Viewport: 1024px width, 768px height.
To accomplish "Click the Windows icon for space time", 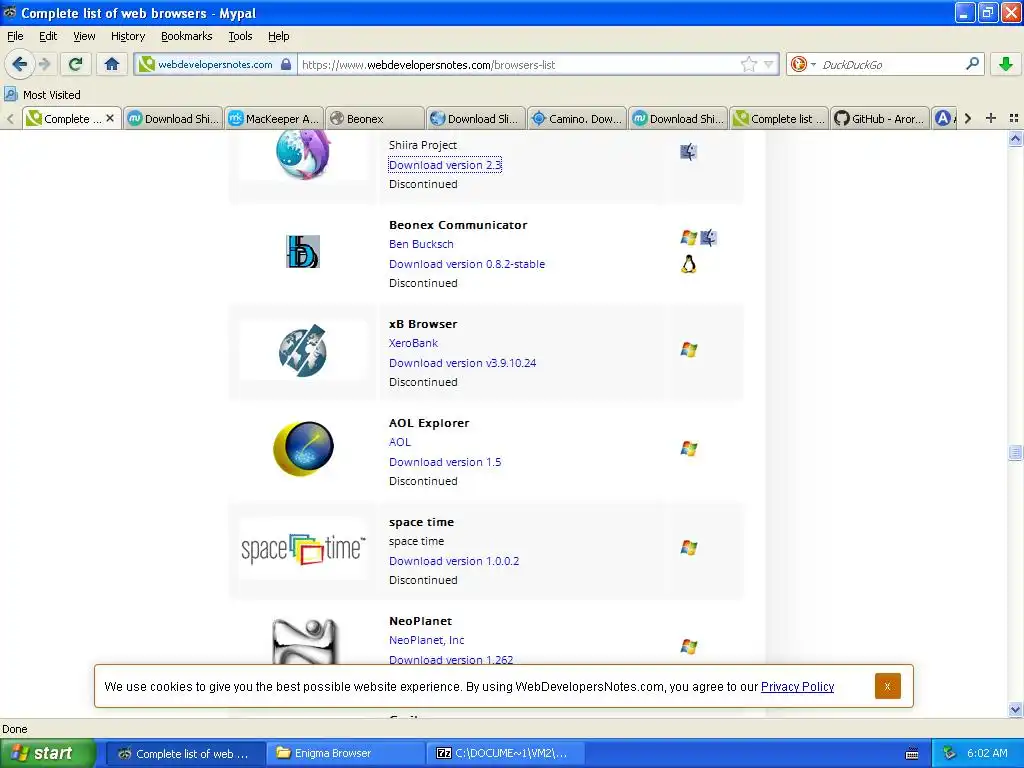I will pos(688,547).
